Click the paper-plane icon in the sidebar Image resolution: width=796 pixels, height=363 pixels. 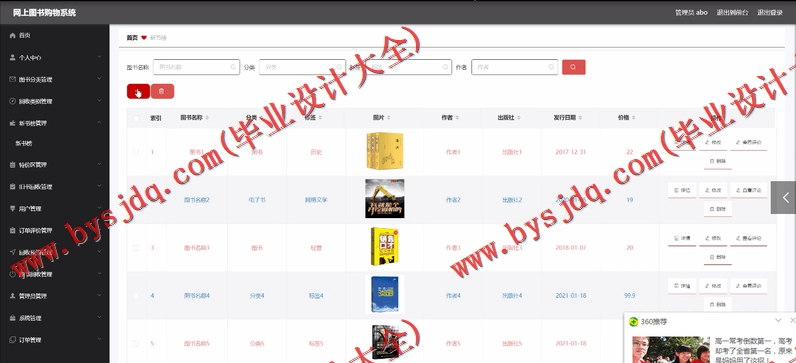point(13,252)
